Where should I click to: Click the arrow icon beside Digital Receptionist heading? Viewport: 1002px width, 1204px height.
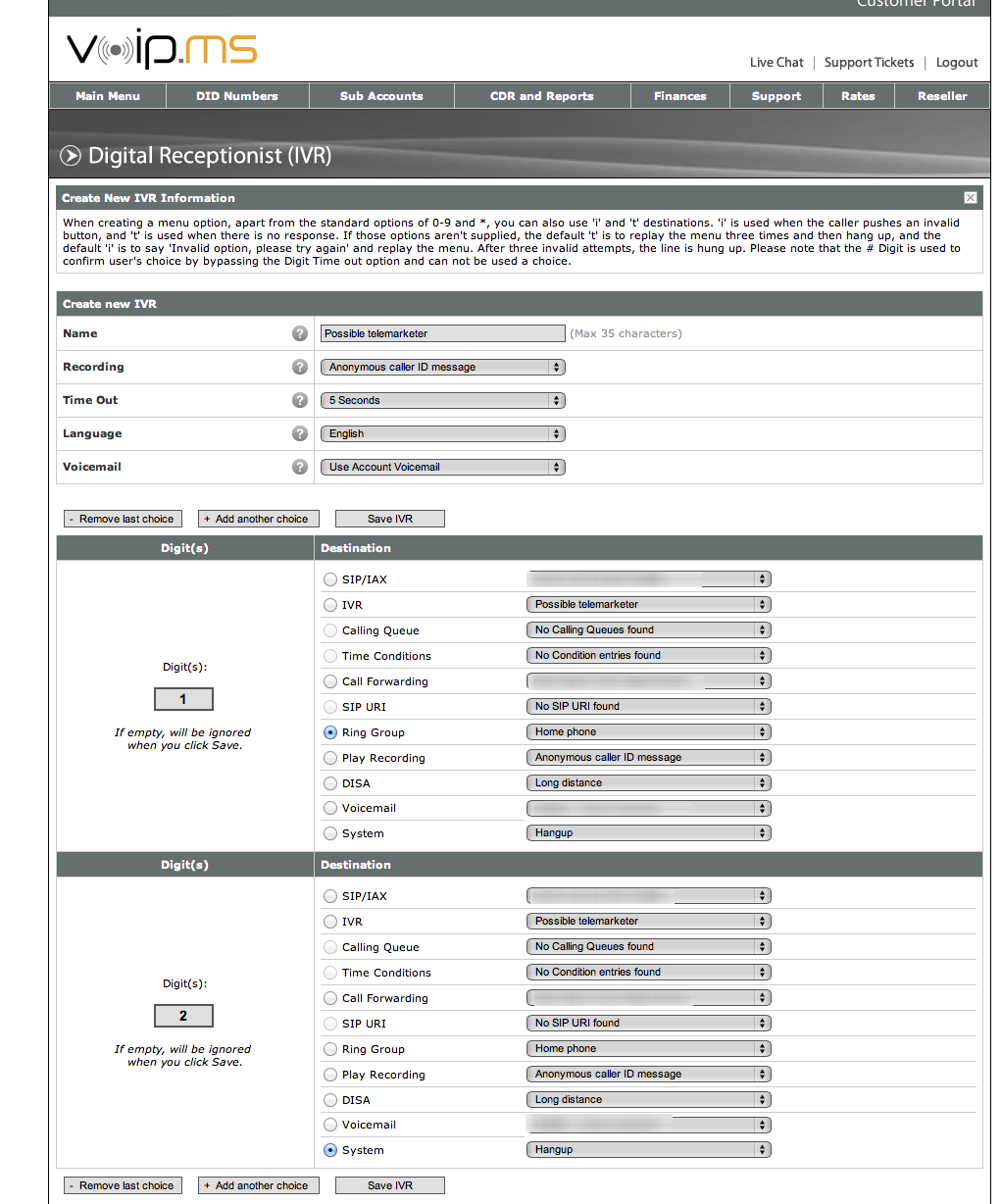tap(71, 156)
